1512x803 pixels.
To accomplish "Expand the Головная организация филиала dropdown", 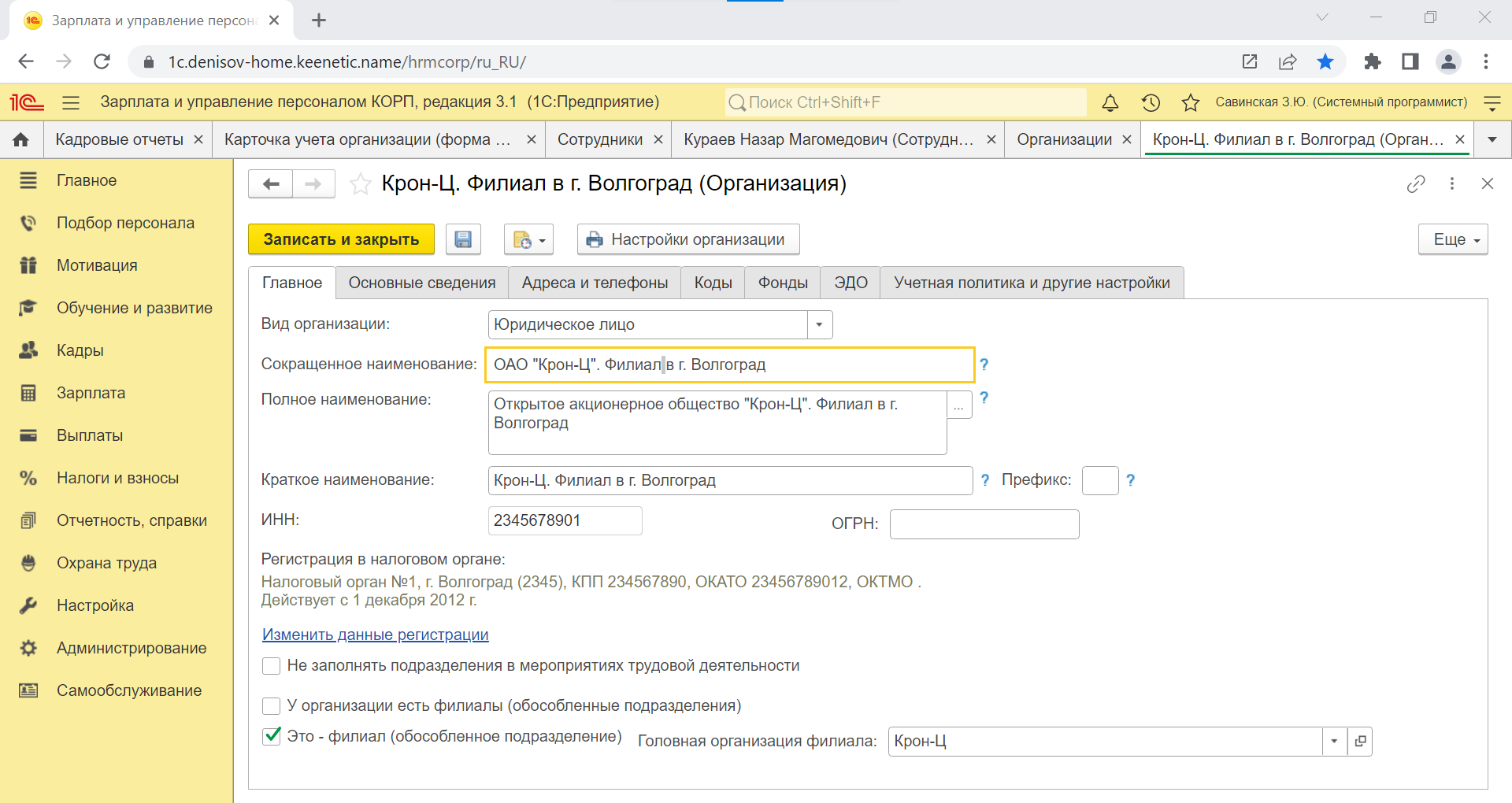I will pyautogui.click(x=1334, y=741).
